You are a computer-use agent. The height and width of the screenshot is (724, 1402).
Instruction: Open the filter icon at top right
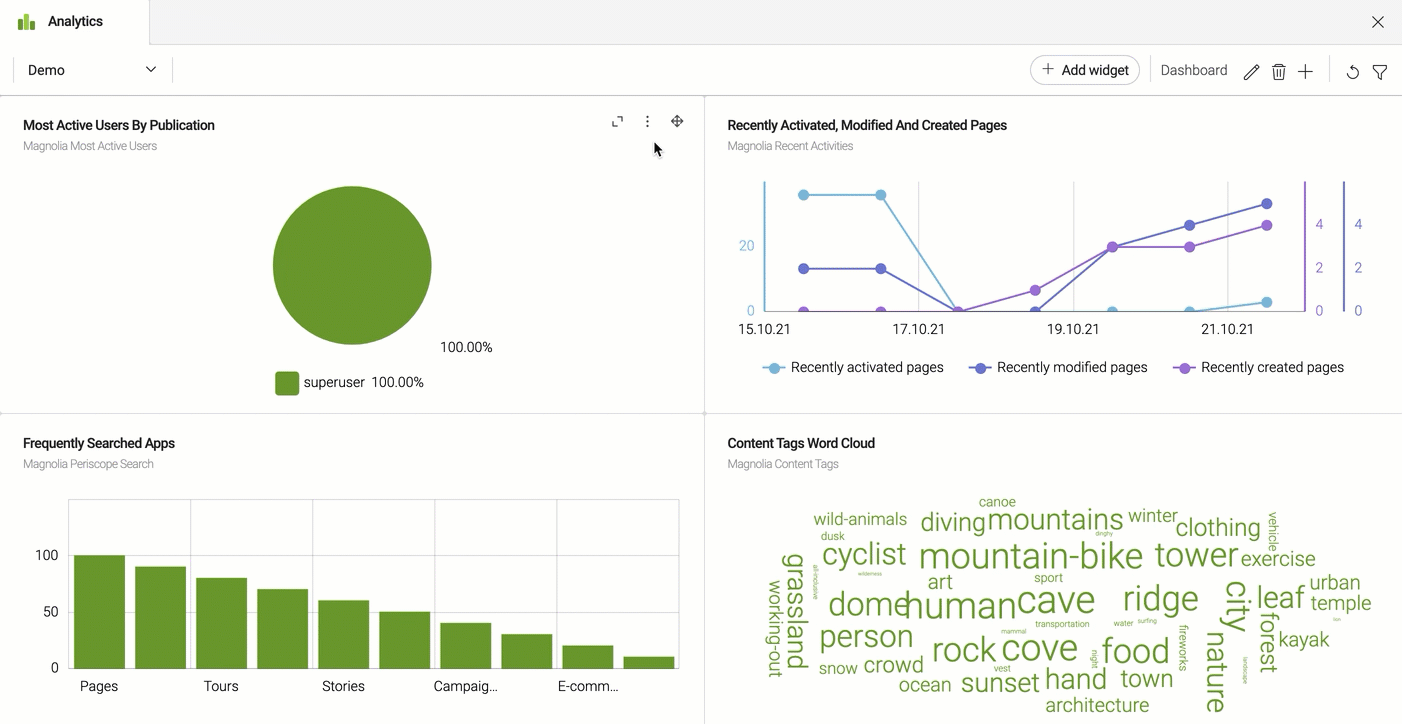coord(1381,72)
